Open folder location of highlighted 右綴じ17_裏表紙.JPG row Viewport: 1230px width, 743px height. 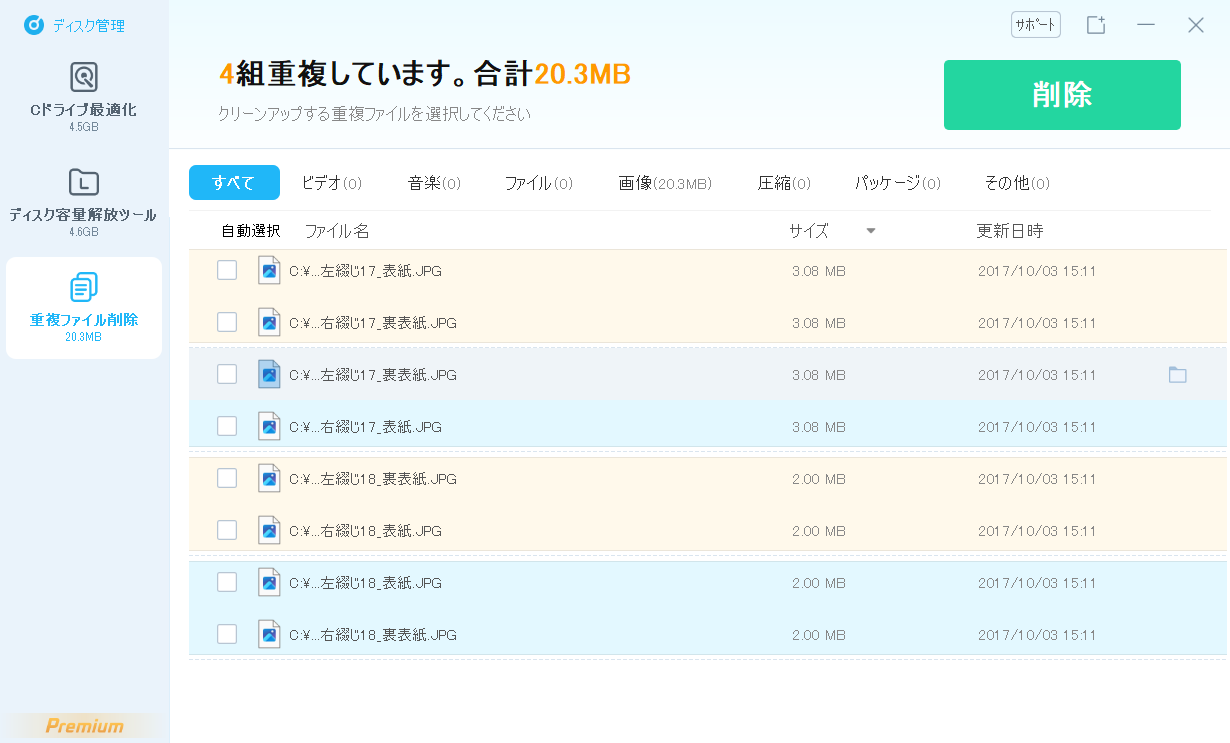(x=1177, y=375)
